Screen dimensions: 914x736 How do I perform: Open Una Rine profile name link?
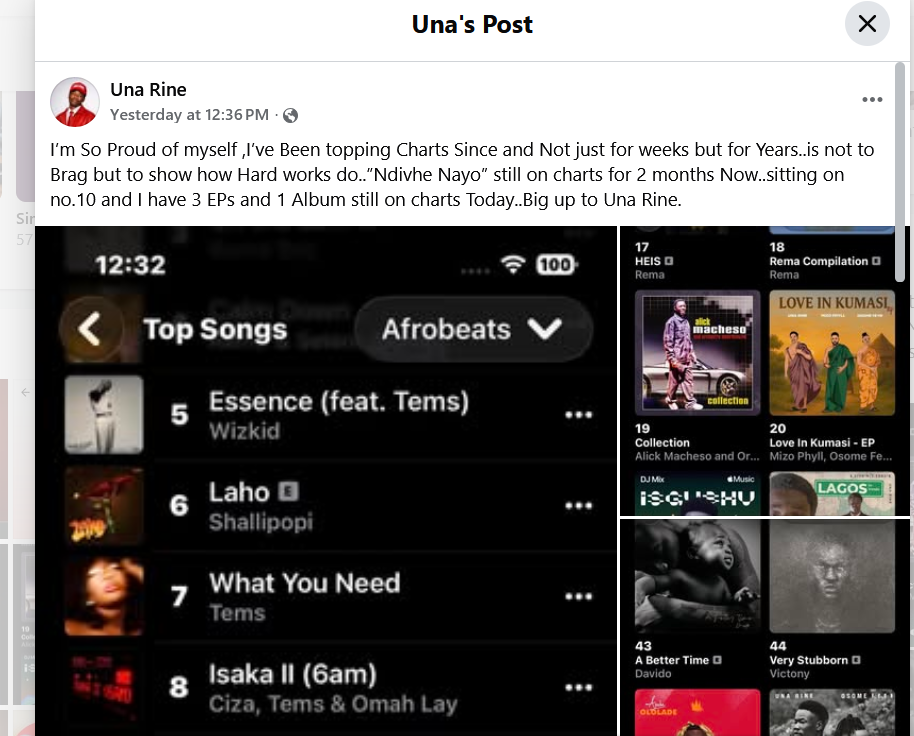click(148, 90)
